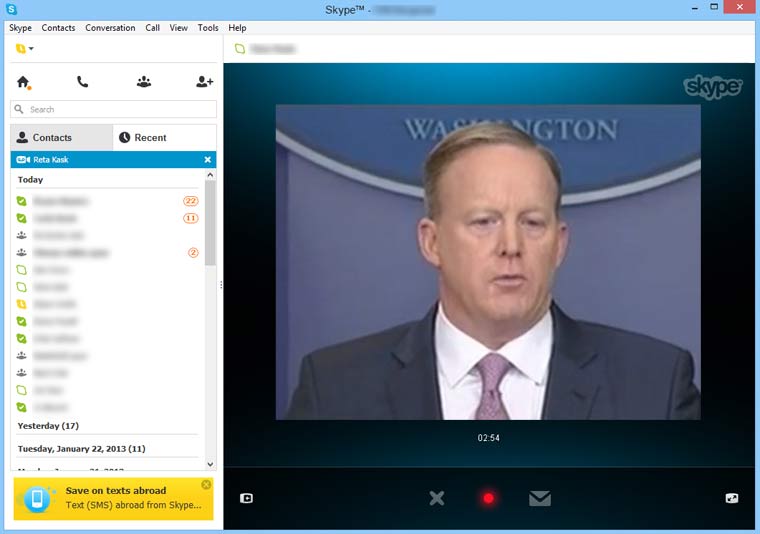Click the Skype logo in video area
This screenshot has width=760, height=534.
(712, 87)
